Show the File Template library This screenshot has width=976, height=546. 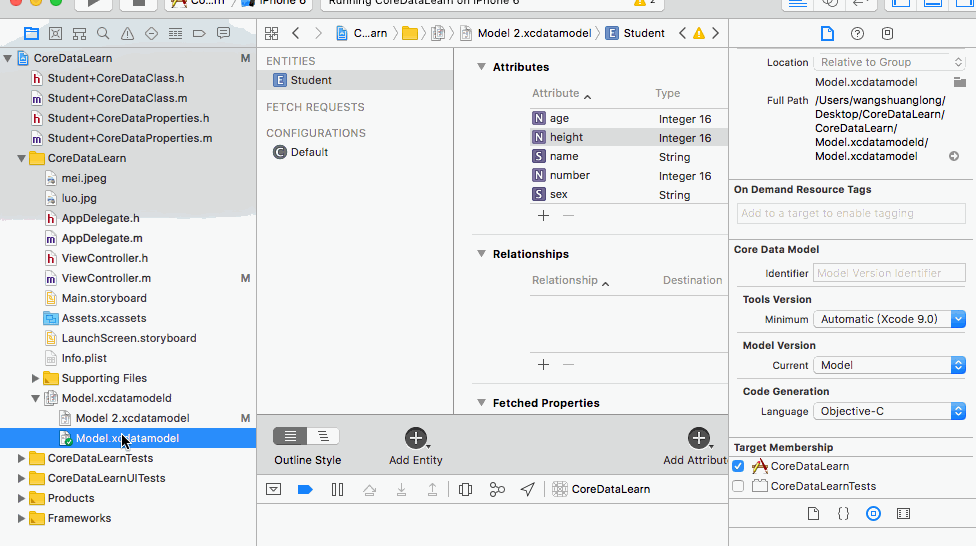pos(813,514)
